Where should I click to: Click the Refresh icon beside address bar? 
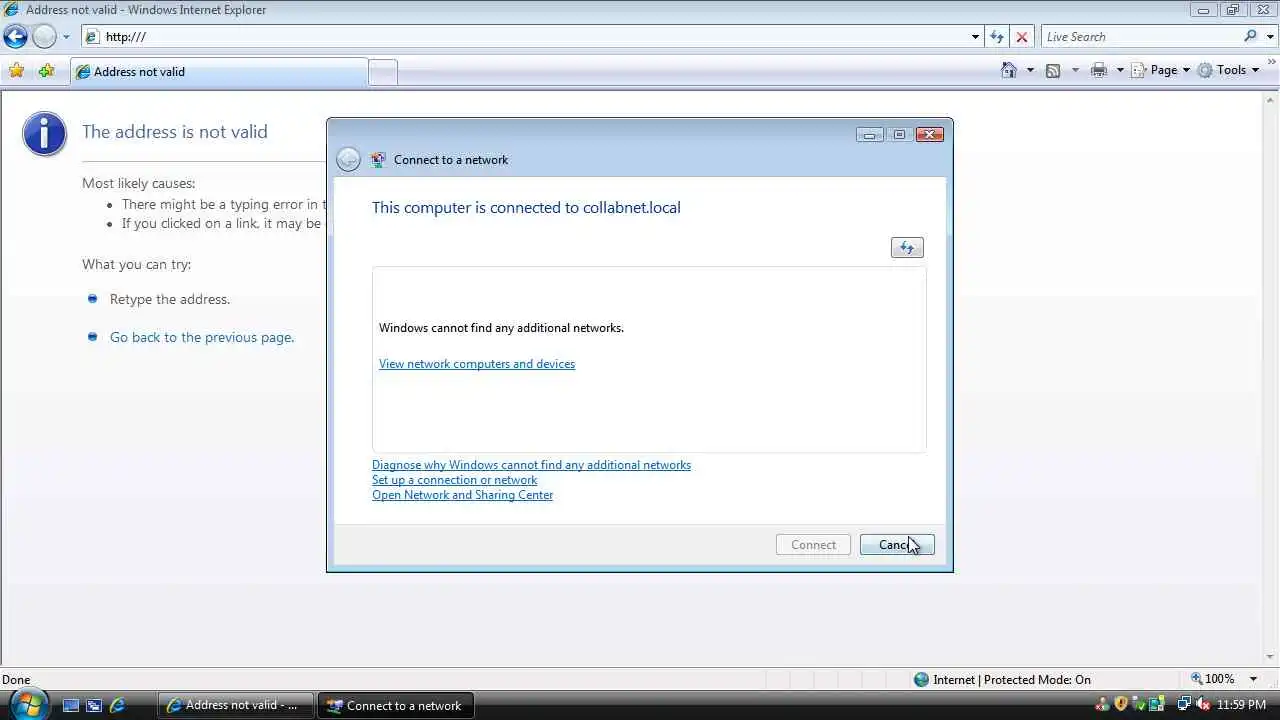click(996, 37)
